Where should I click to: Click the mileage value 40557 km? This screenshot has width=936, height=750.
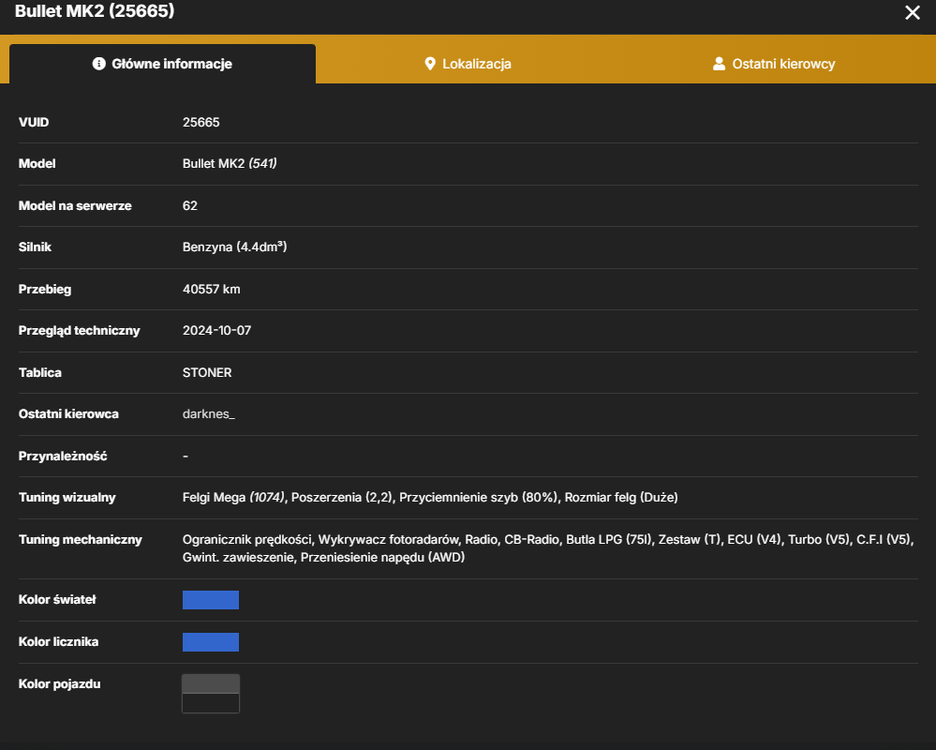tap(211, 290)
